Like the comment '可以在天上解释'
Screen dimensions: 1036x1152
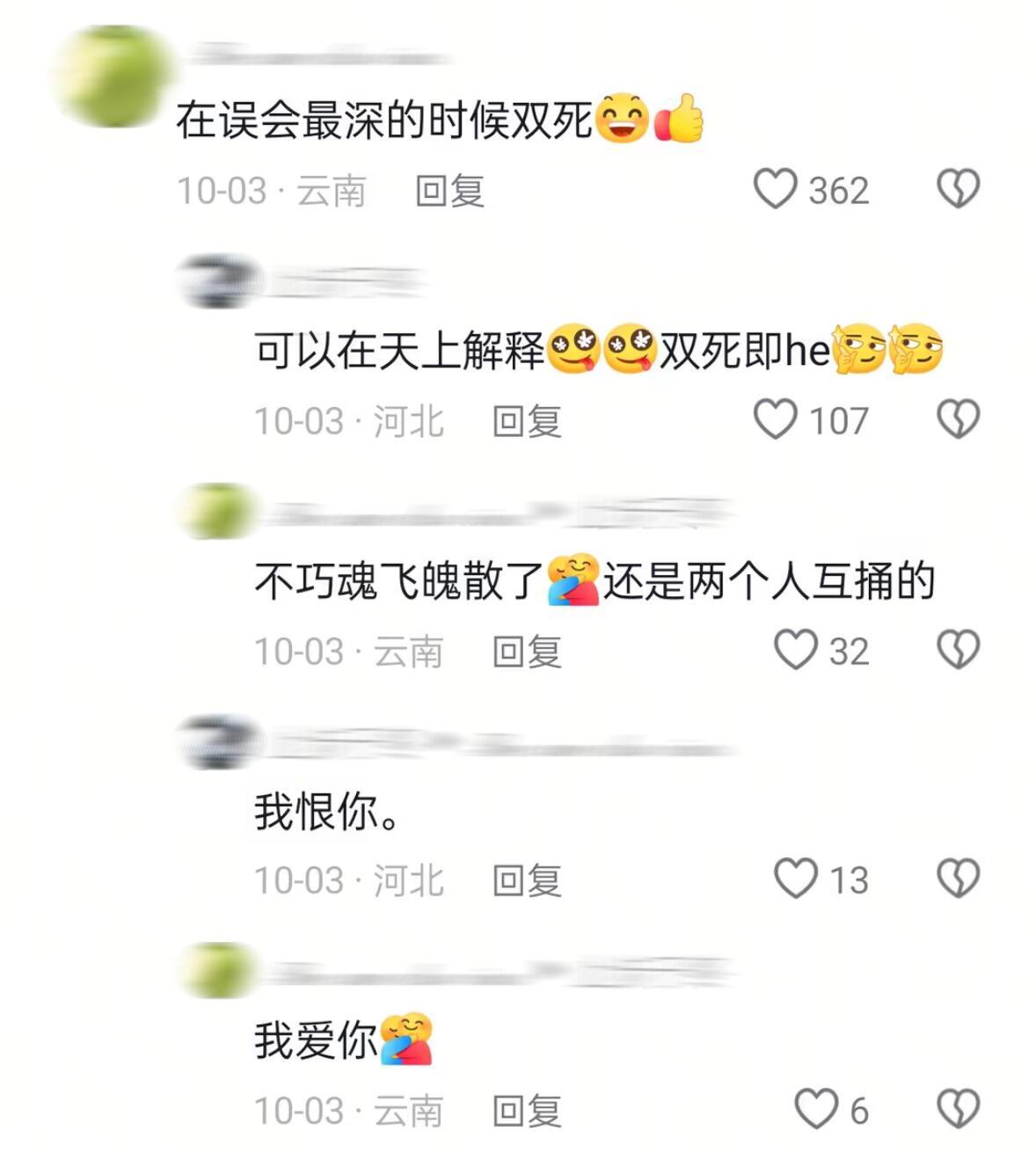coord(775,419)
